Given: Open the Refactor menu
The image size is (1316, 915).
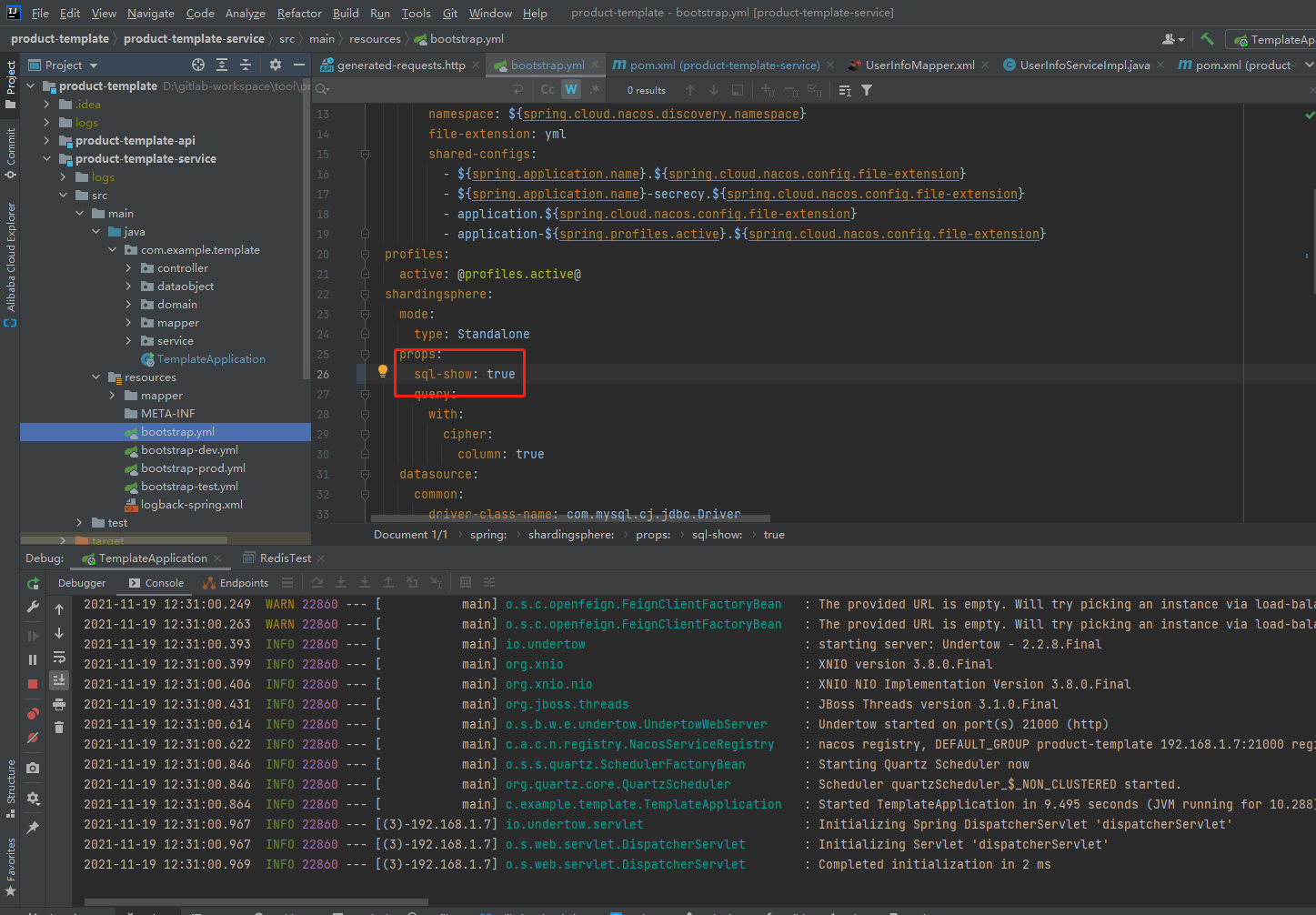Looking at the screenshot, I should (x=299, y=13).
